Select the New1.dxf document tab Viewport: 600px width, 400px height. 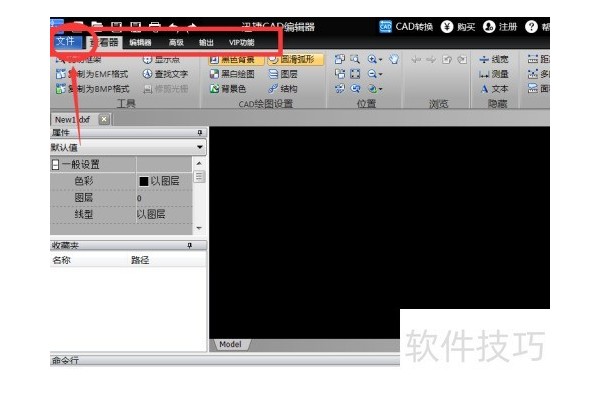72,120
